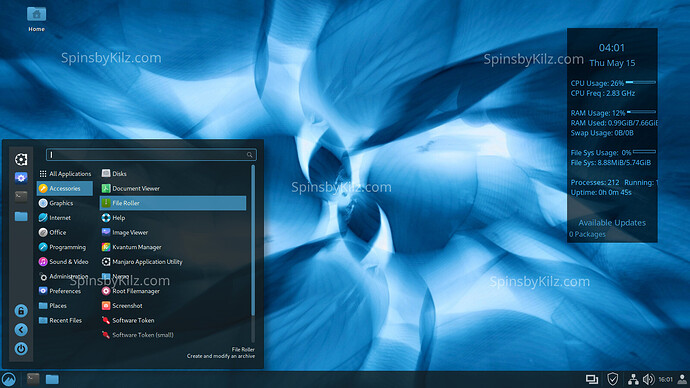Launch File Roller archive manager

pyautogui.click(x=173, y=203)
